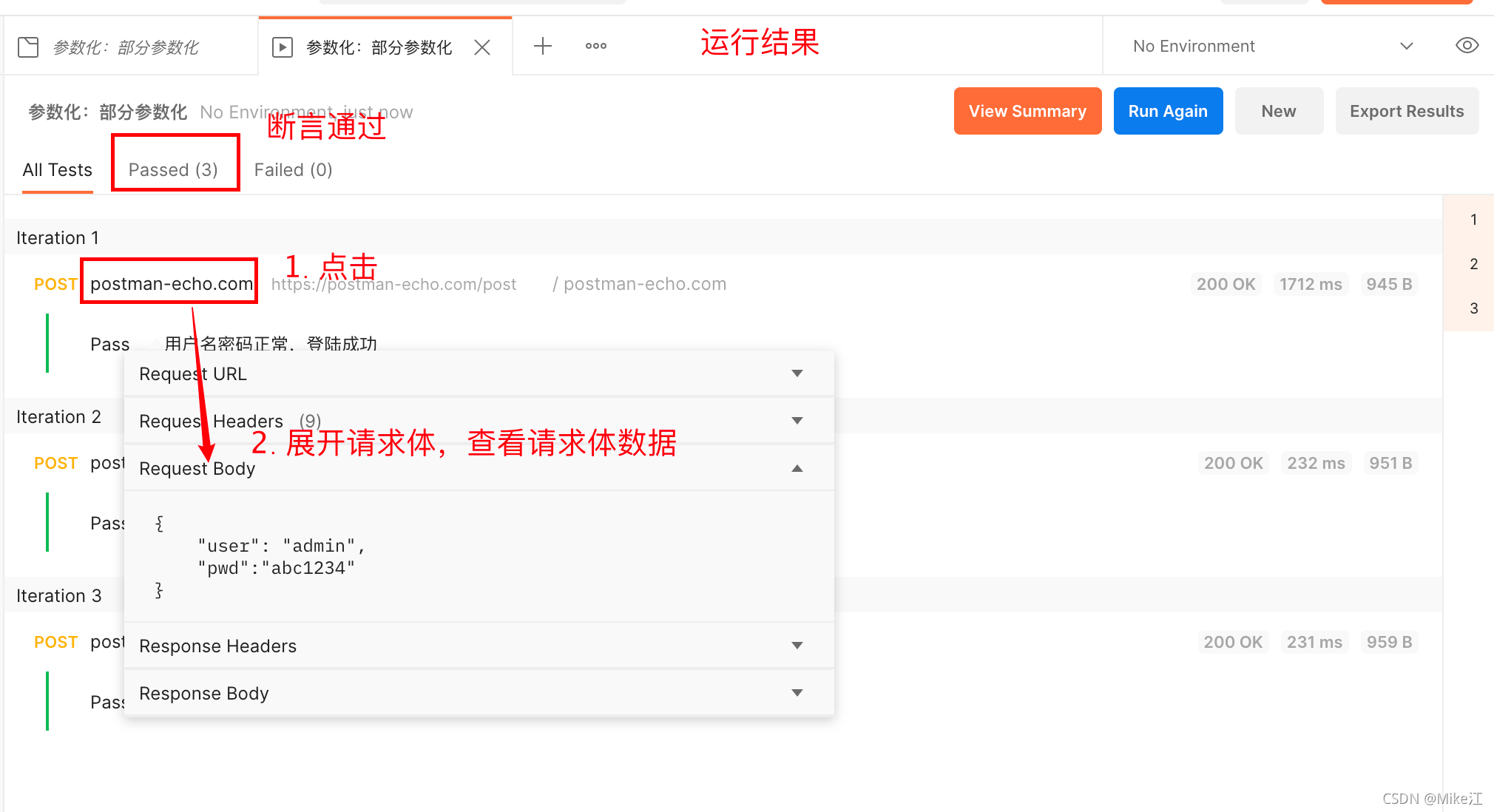Image resolution: width=1494 pixels, height=812 pixels.
Task: Click the Export Results button
Action: pyautogui.click(x=1407, y=111)
